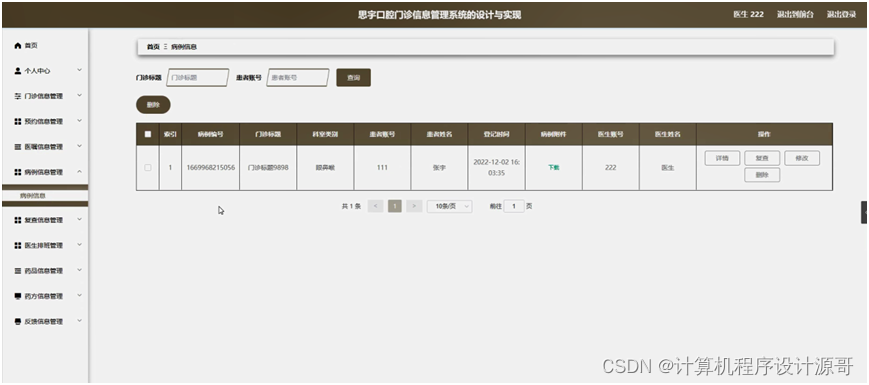Image resolution: width=869 pixels, height=385 pixels.
Task: Collapse the 病例信息管理 chevron
Action: coord(79,172)
